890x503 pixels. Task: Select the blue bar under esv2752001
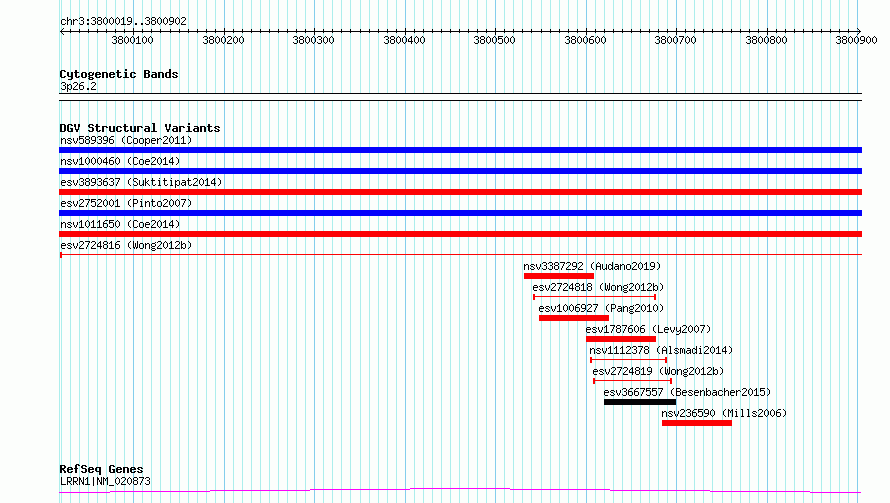(x=460, y=213)
